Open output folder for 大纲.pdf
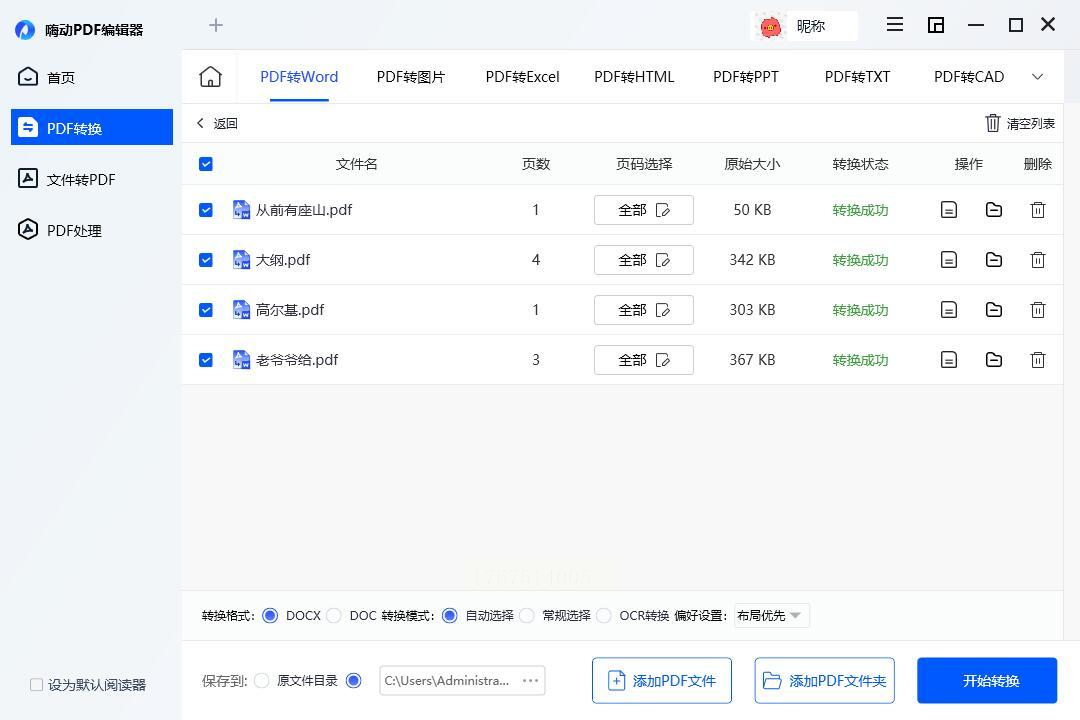Image resolution: width=1080 pixels, height=720 pixels. tap(994, 260)
